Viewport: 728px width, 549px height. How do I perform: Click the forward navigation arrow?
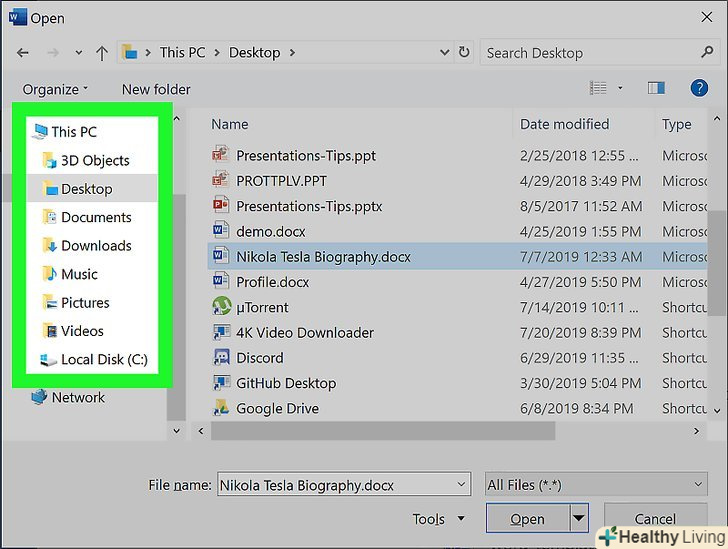52,53
